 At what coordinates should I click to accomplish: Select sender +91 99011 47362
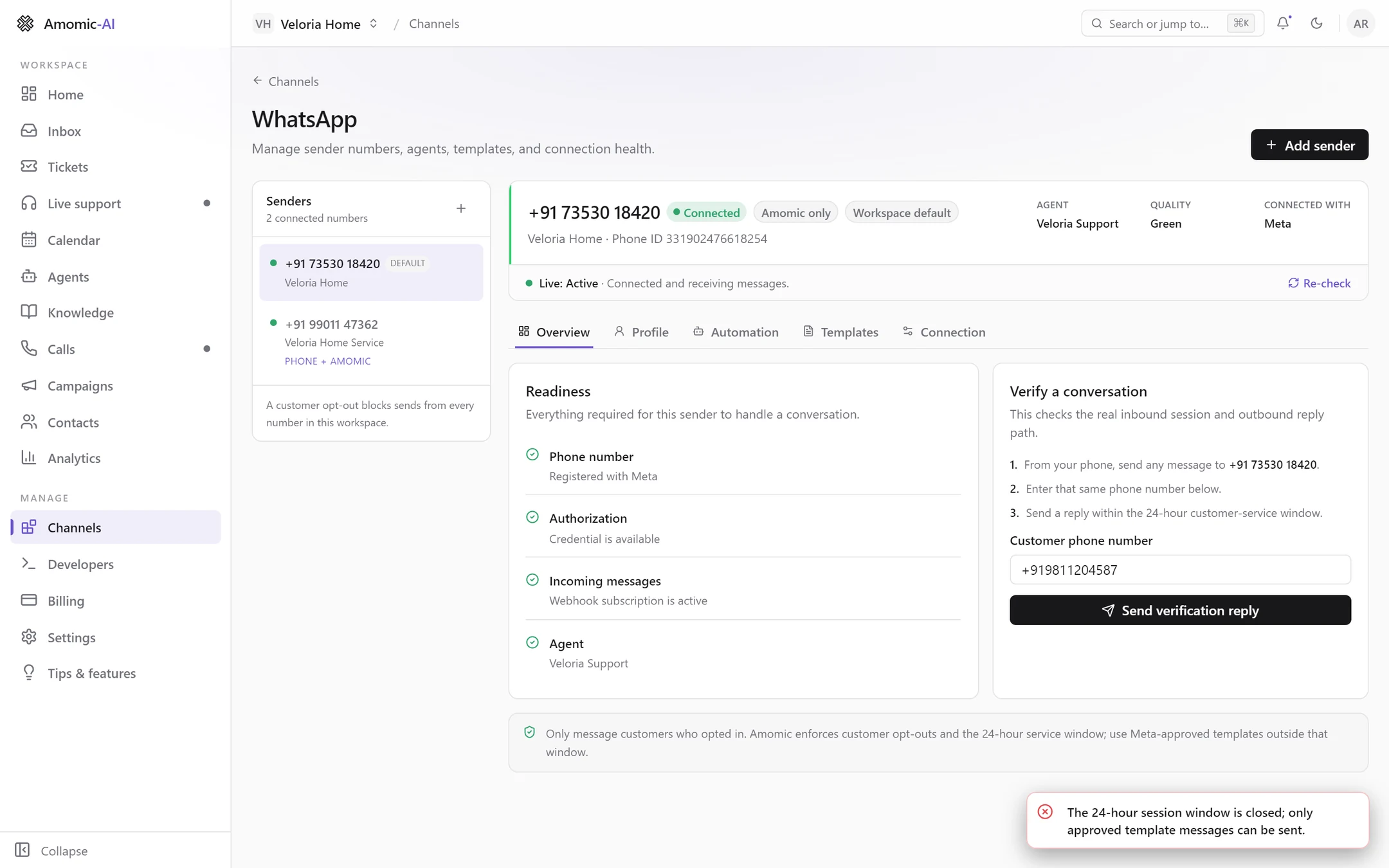(x=371, y=341)
